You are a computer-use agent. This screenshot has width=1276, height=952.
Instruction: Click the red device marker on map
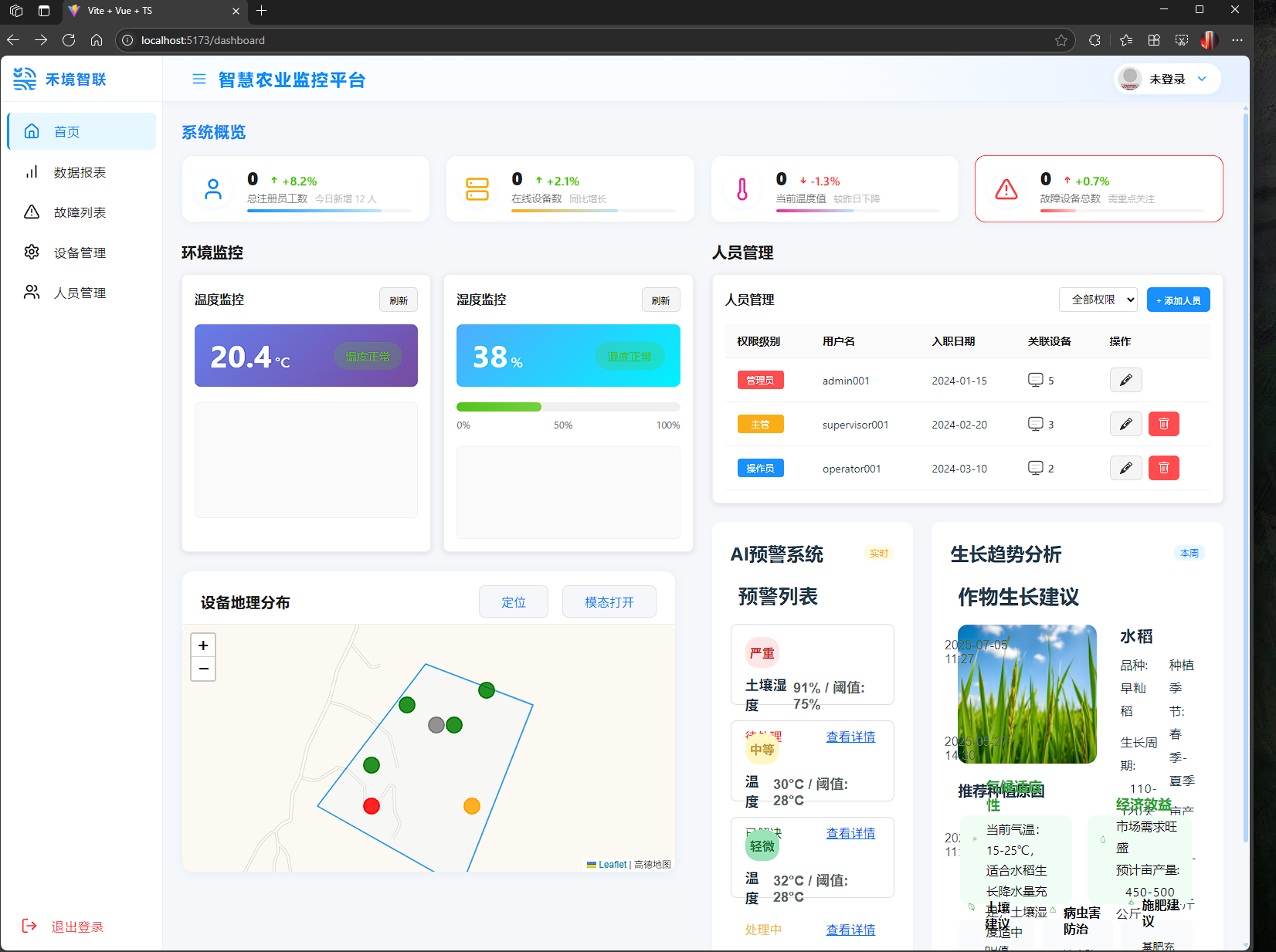coord(372,806)
